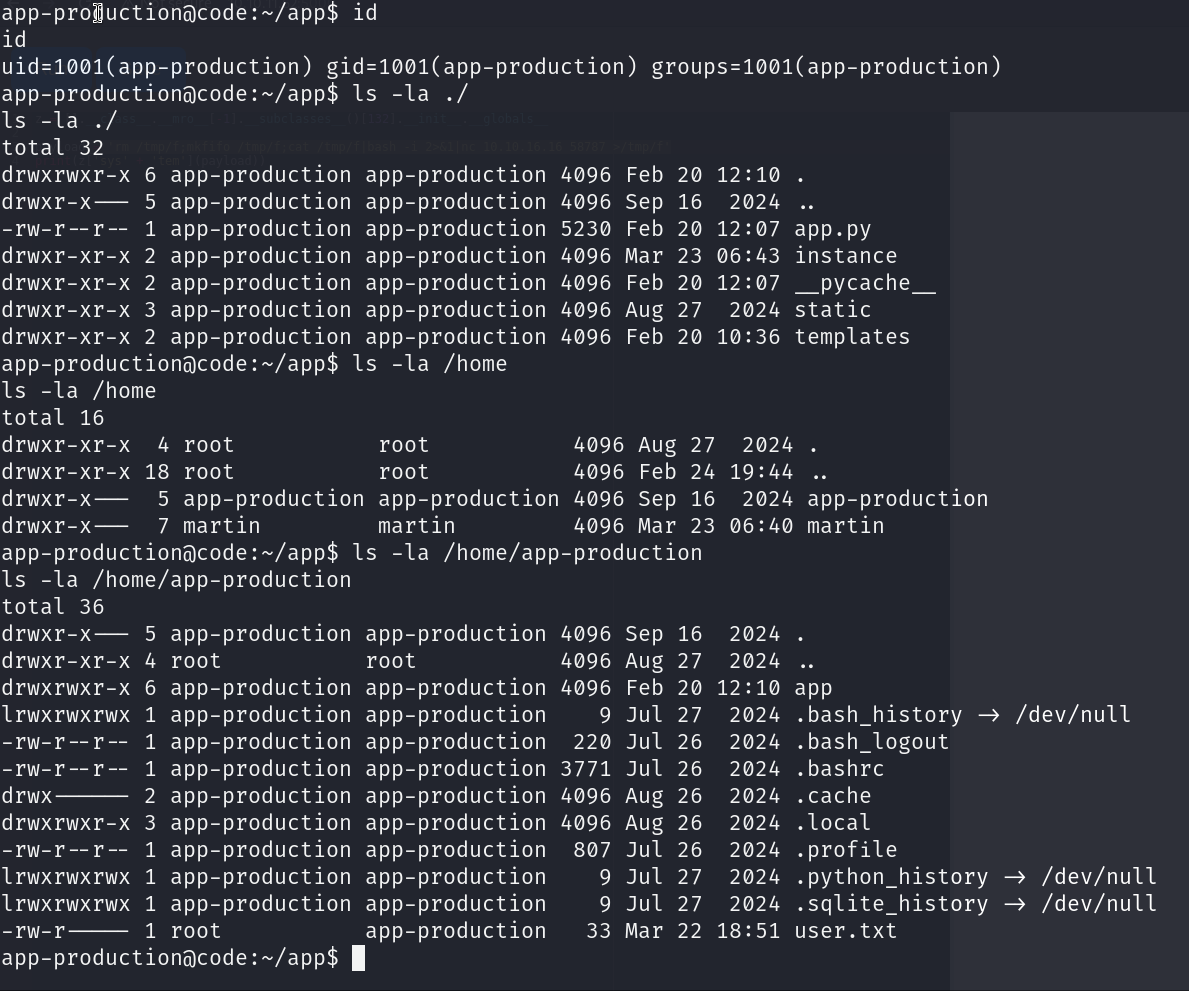
Task: Click the .bash_history symlink name
Action: [x=878, y=715]
